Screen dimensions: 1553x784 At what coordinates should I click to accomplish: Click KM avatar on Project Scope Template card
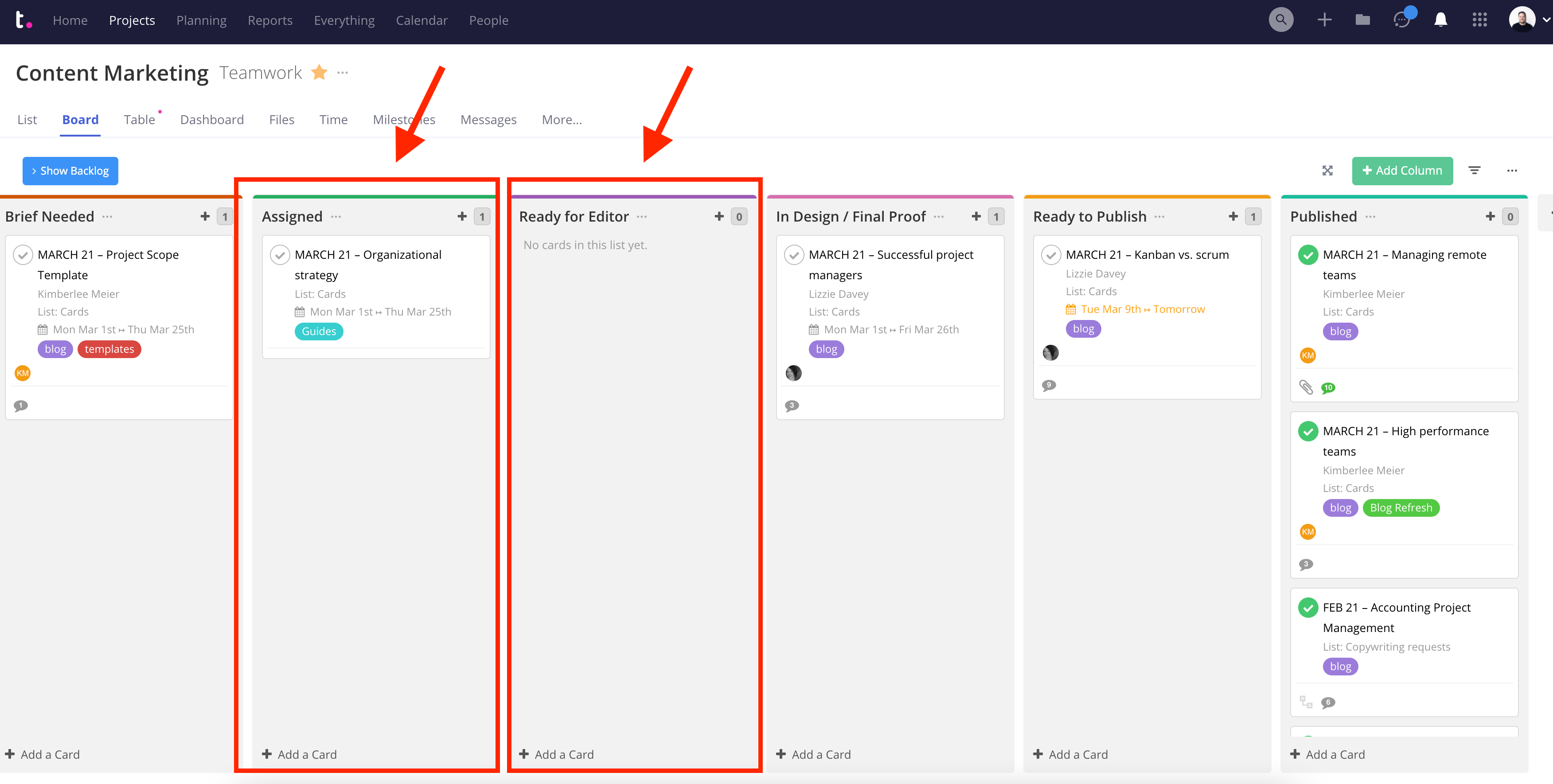22,373
